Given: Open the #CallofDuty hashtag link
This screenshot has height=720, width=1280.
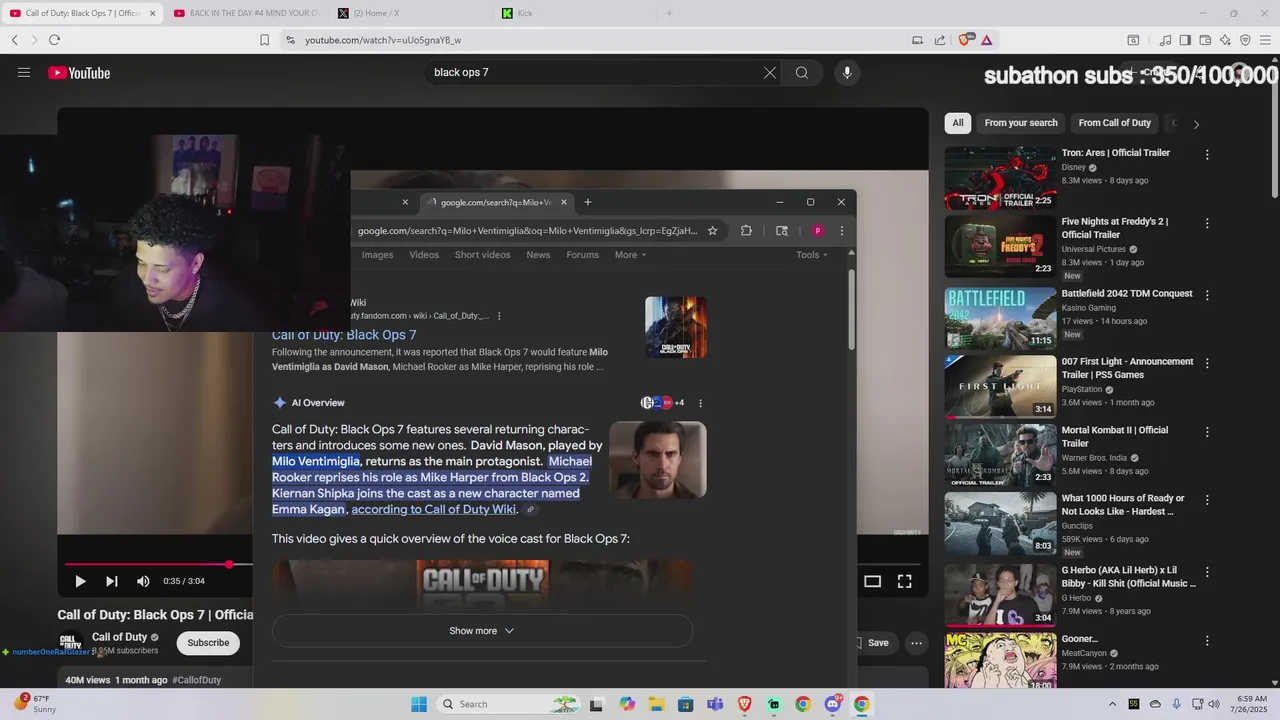Looking at the screenshot, I should point(197,680).
